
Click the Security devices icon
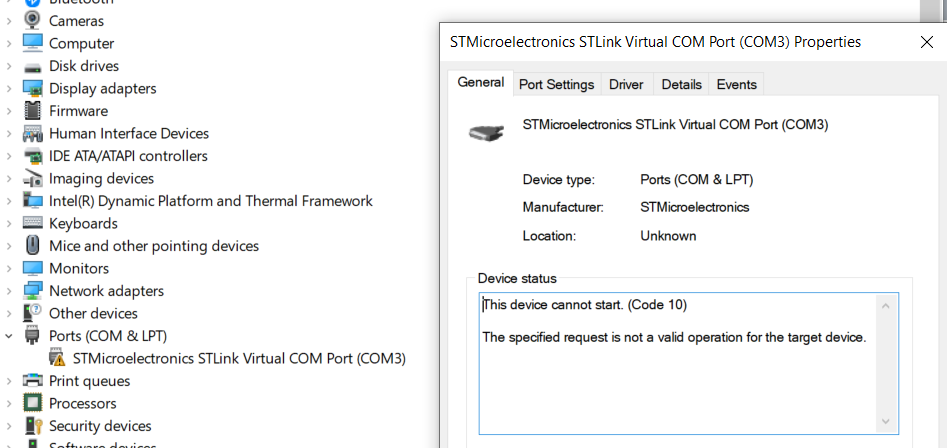pos(33,426)
